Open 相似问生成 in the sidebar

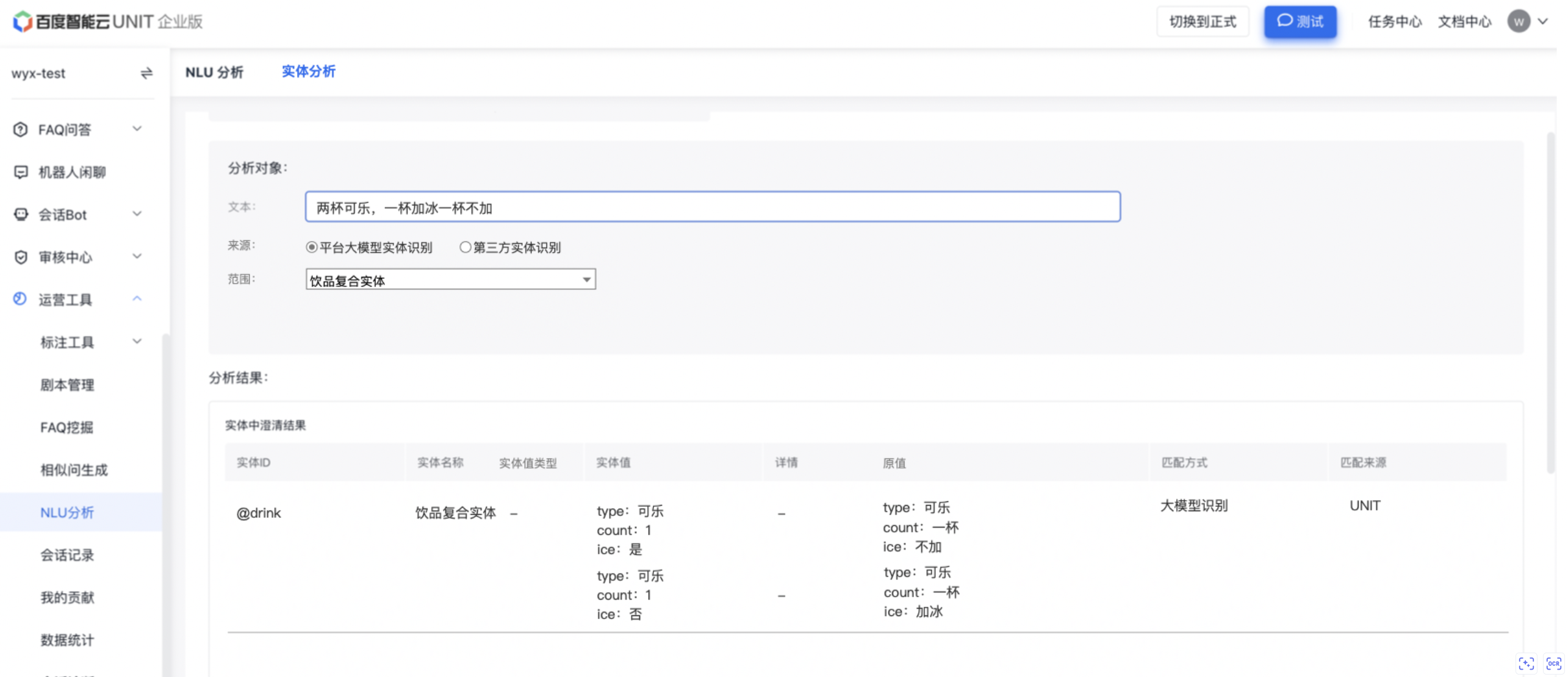click(x=74, y=470)
